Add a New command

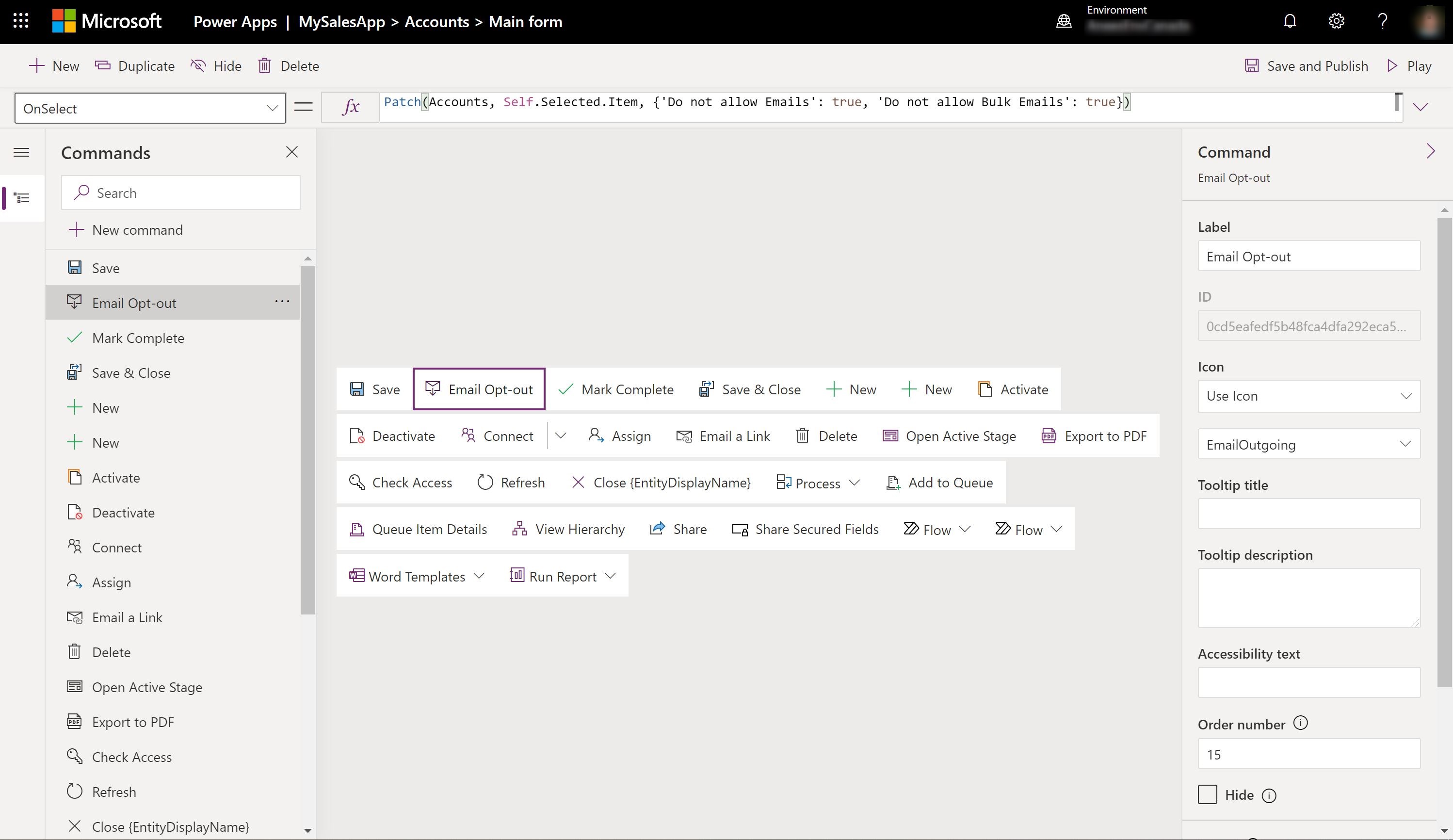(126, 229)
